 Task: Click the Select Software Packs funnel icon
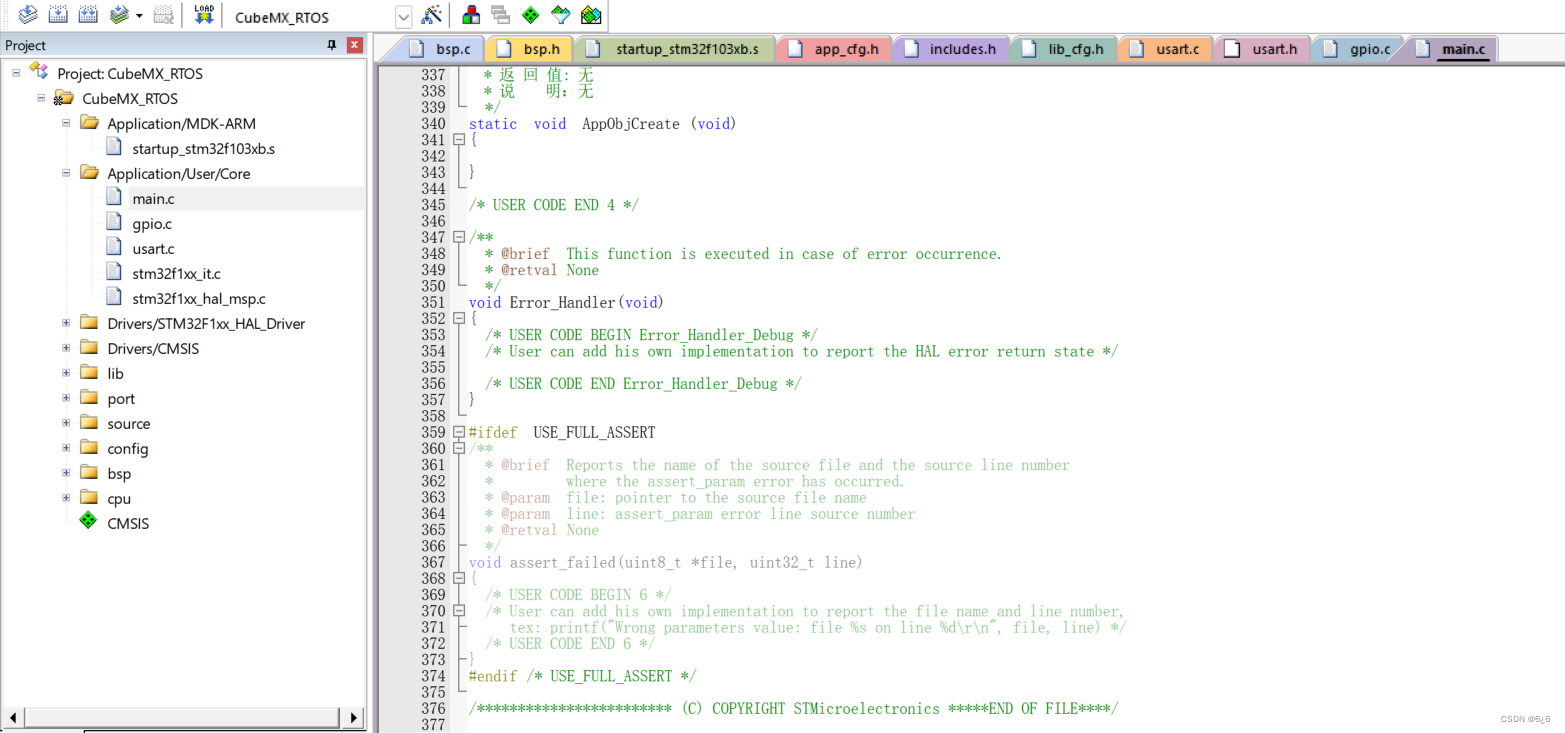click(561, 15)
